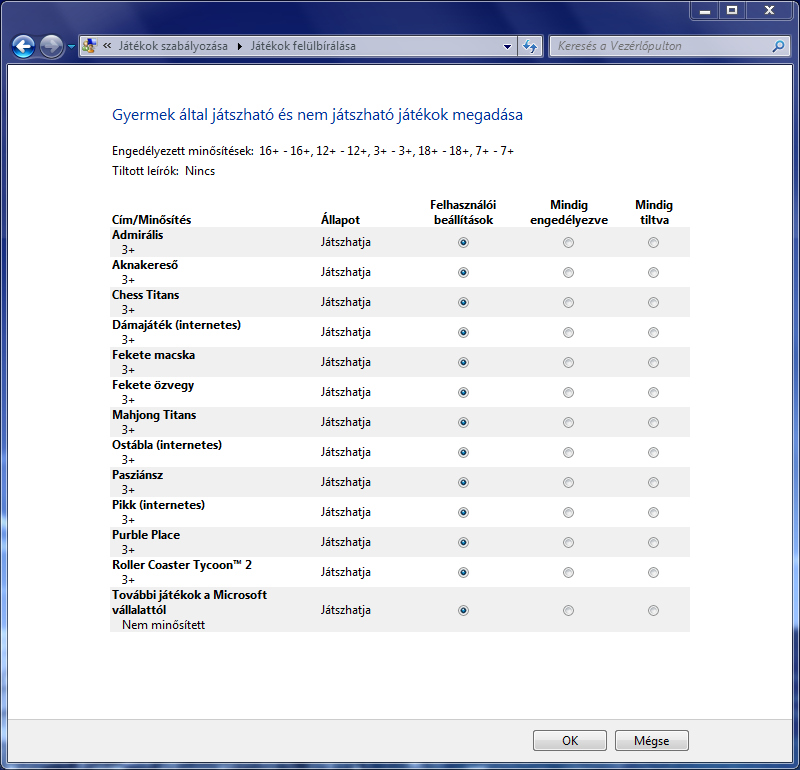Click the OK button
This screenshot has height=770, width=800.
[570, 740]
